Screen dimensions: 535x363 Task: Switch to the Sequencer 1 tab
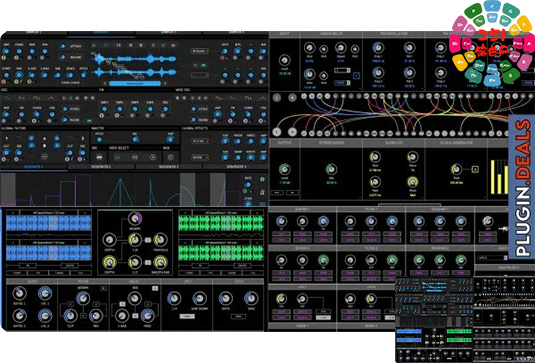pos(33,167)
